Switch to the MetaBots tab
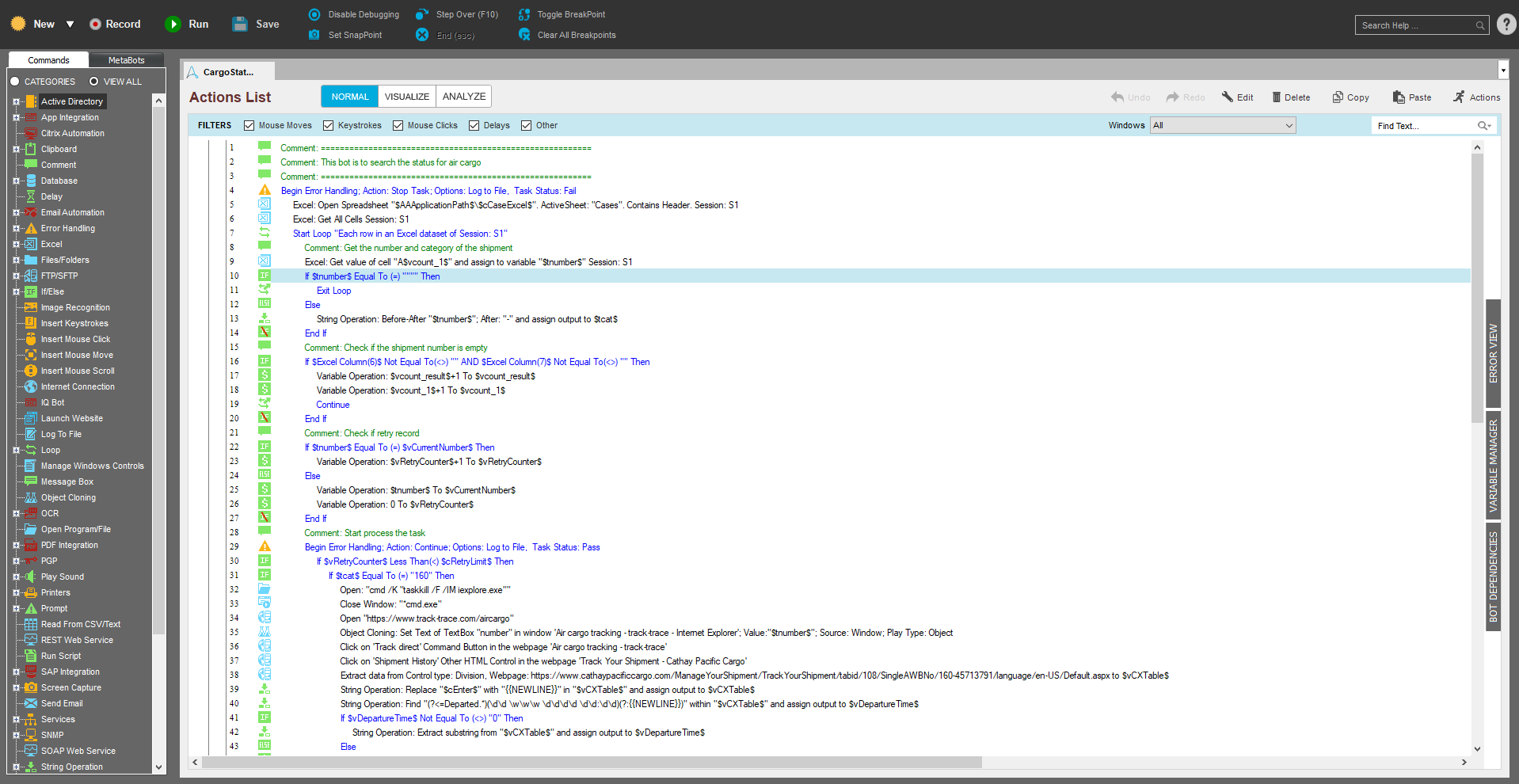1519x784 pixels. point(126,60)
